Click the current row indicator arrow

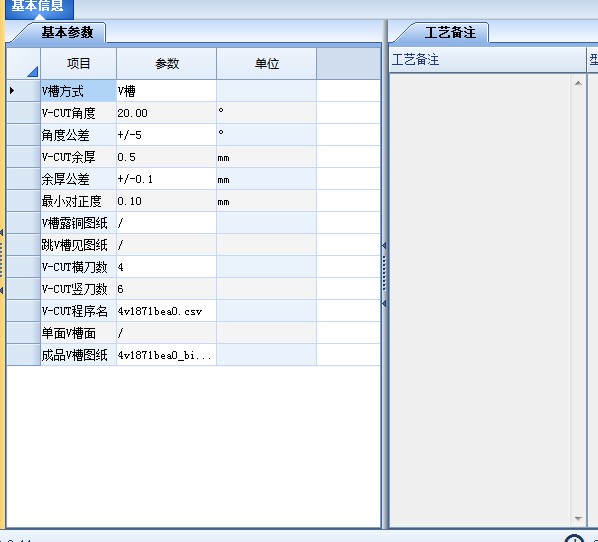point(12,91)
